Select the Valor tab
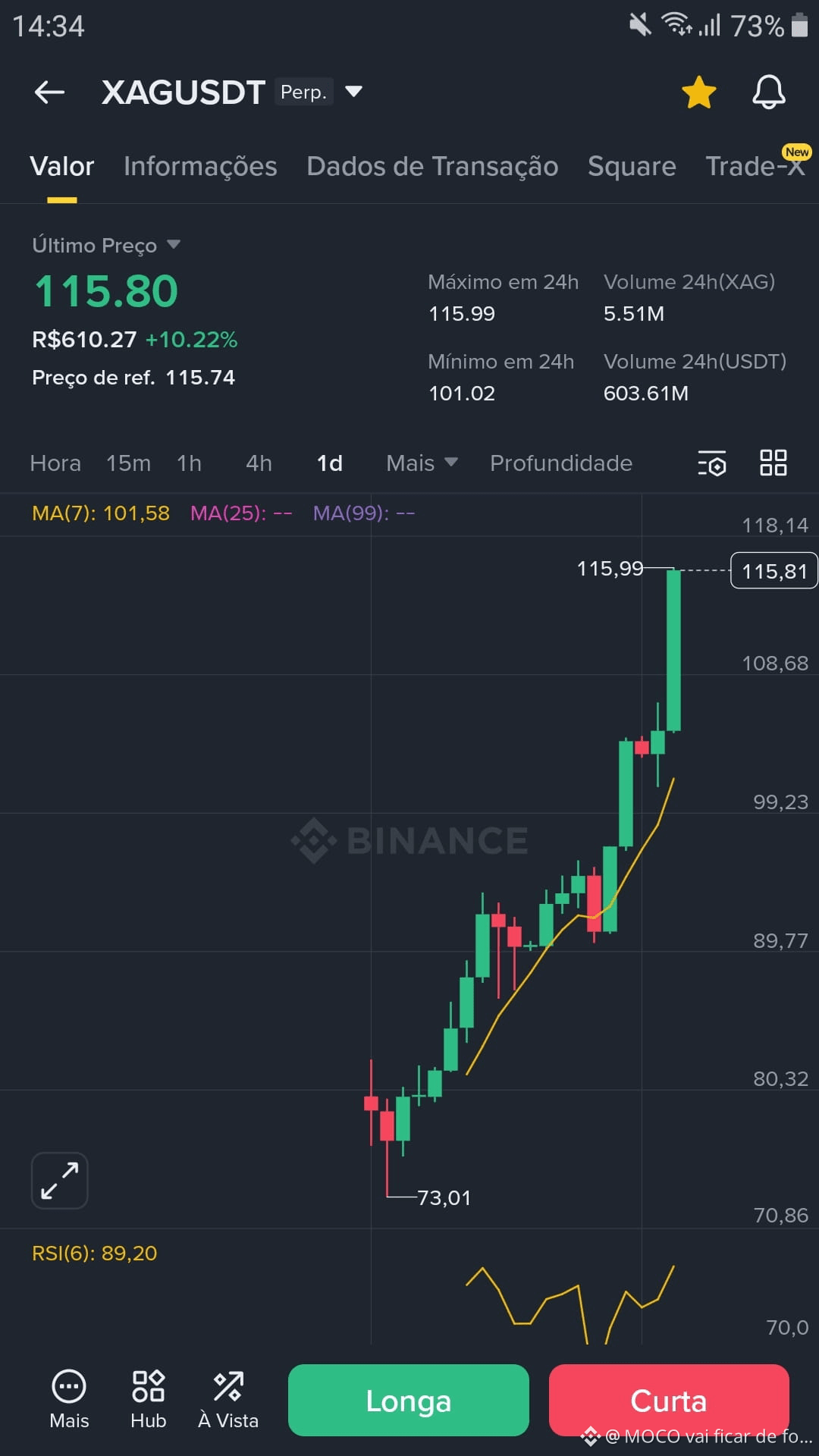 click(x=62, y=166)
